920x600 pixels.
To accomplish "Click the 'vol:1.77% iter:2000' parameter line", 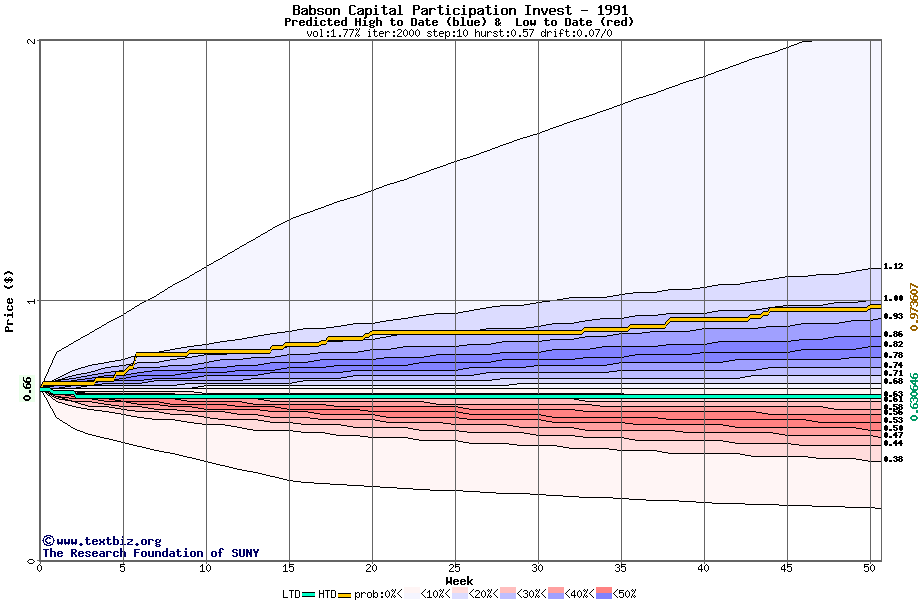I will (363, 33).
